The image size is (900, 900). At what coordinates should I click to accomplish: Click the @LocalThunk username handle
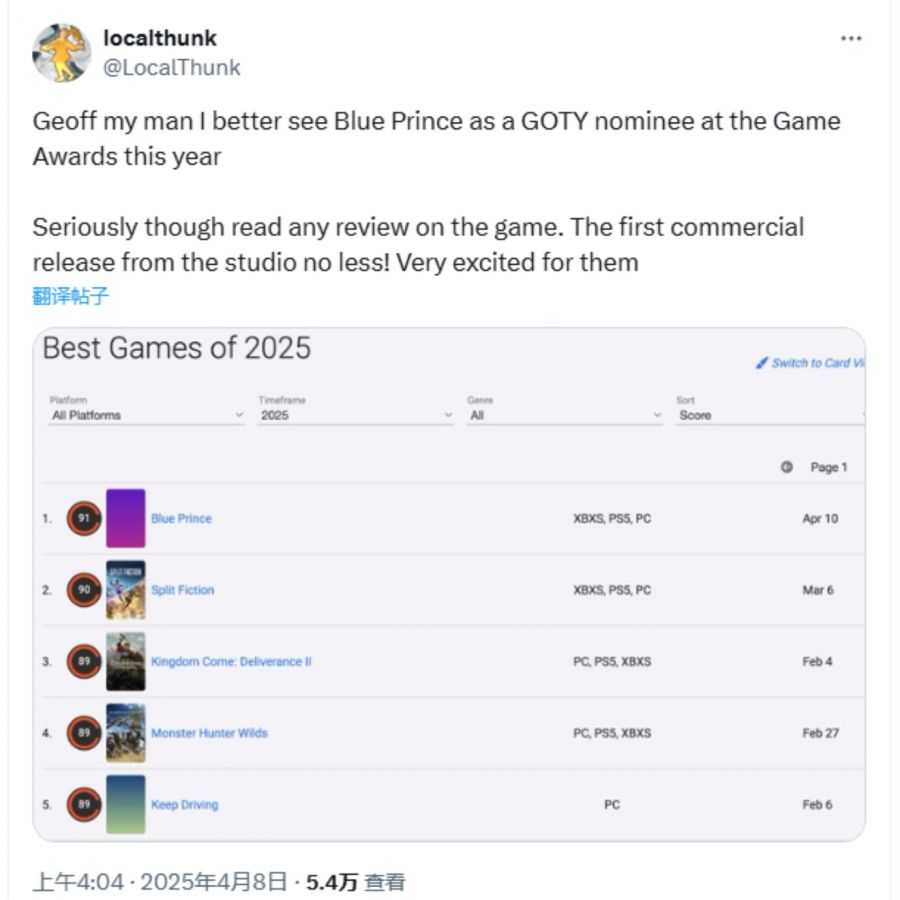[172, 68]
